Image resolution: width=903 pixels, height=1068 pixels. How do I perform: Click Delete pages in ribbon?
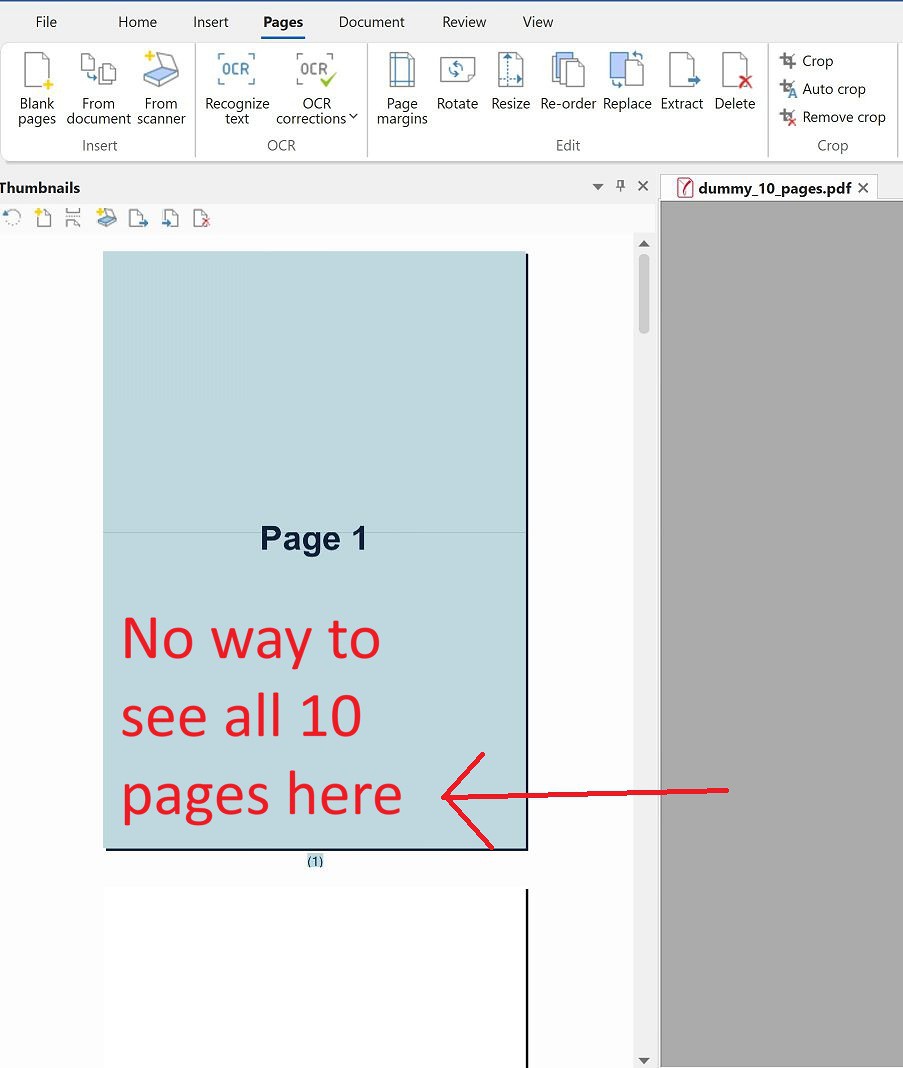click(x=735, y=82)
